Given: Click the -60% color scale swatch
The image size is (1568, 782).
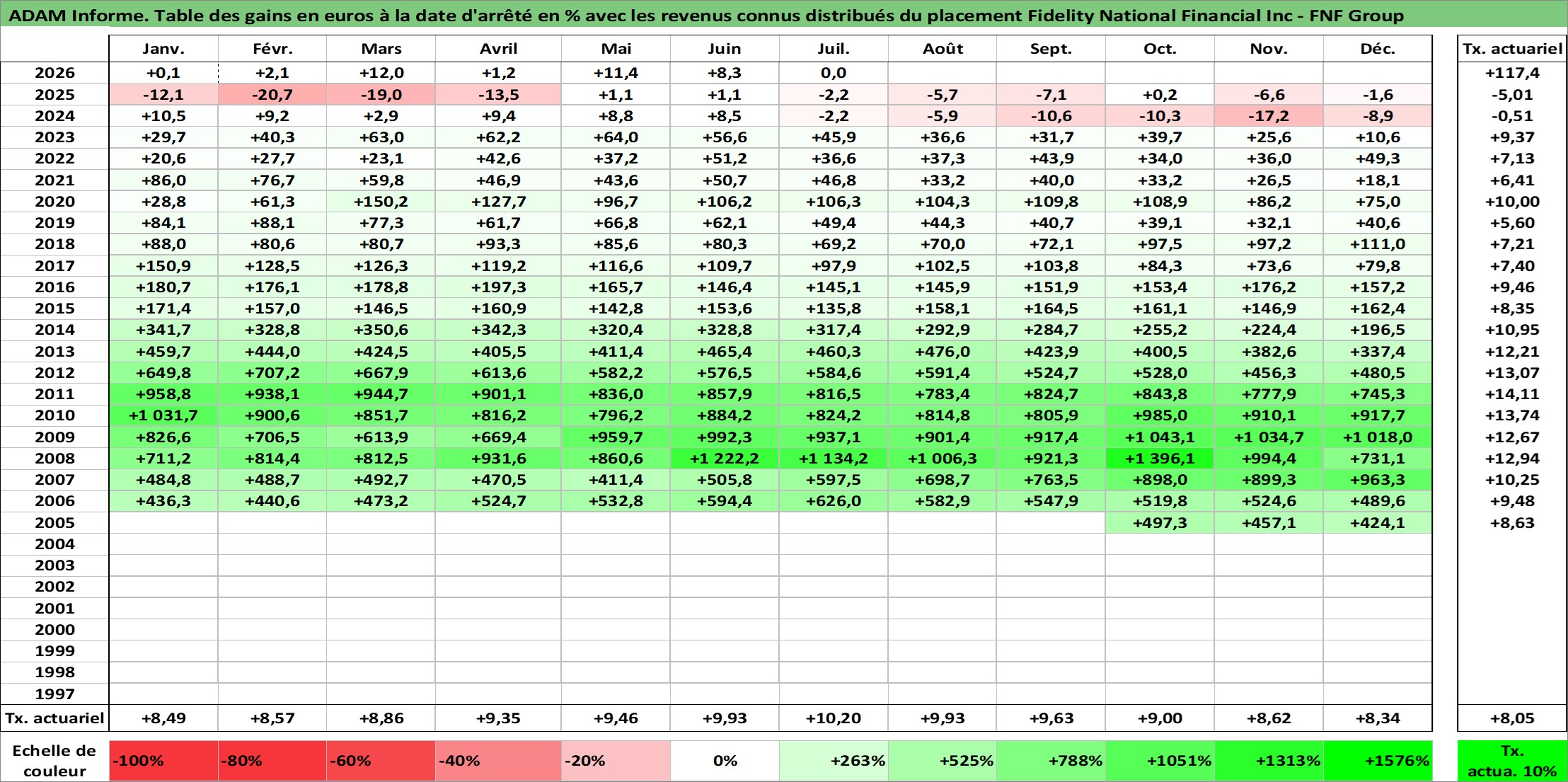Looking at the screenshot, I should coord(381,761).
